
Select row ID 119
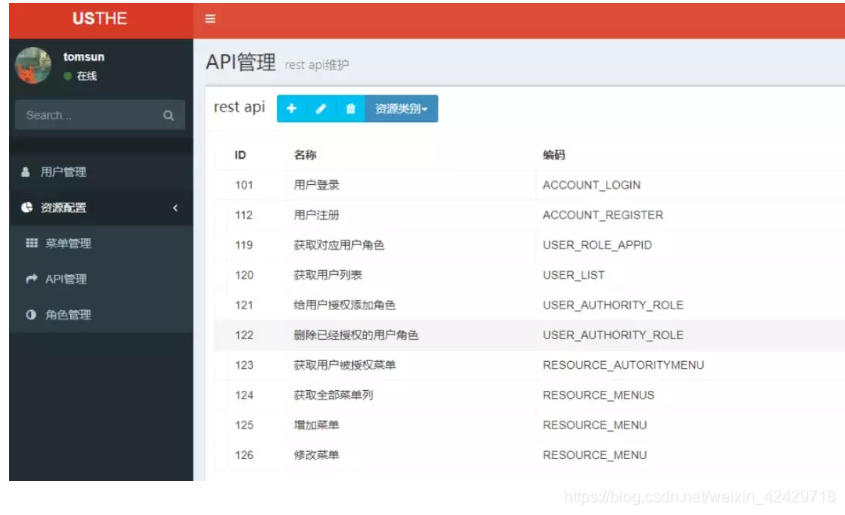(x=244, y=245)
